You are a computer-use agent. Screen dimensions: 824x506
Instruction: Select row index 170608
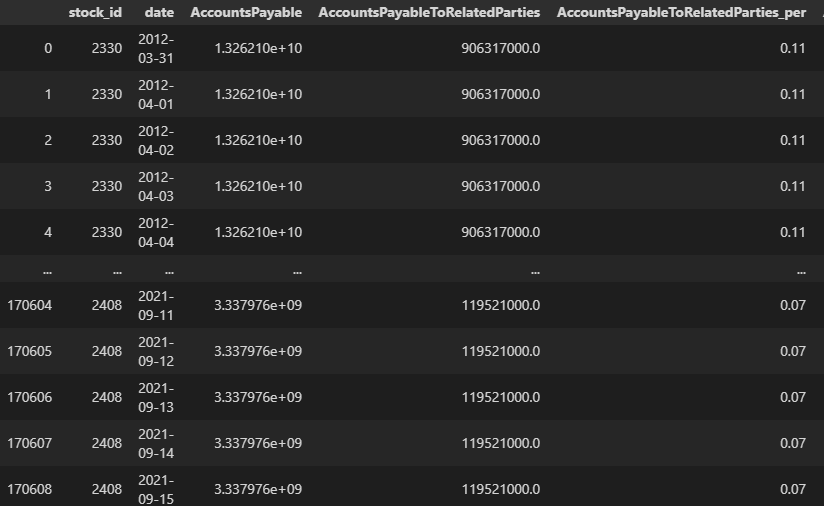(29, 489)
